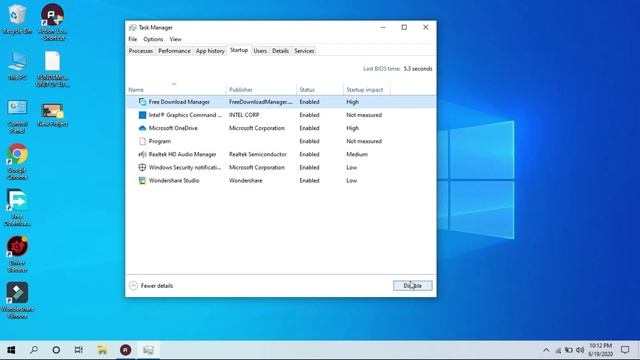The height and width of the screenshot is (360, 640).
Task: Select the Wondershare Filmora desktop shortcut
Action: (x=17, y=300)
